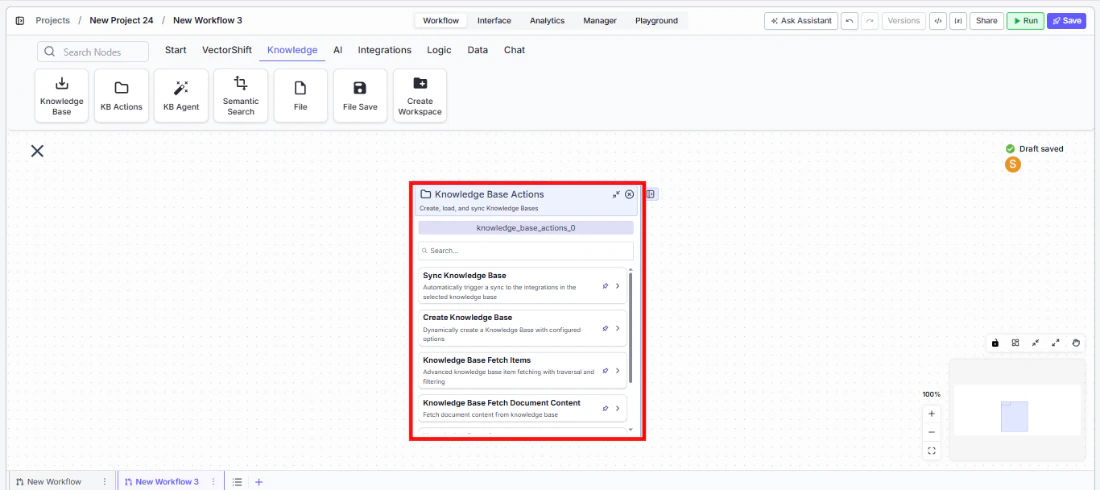Add the Create Workspace node
Image resolution: width=1100 pixels, height=490 pixels.
click(420, 95)
